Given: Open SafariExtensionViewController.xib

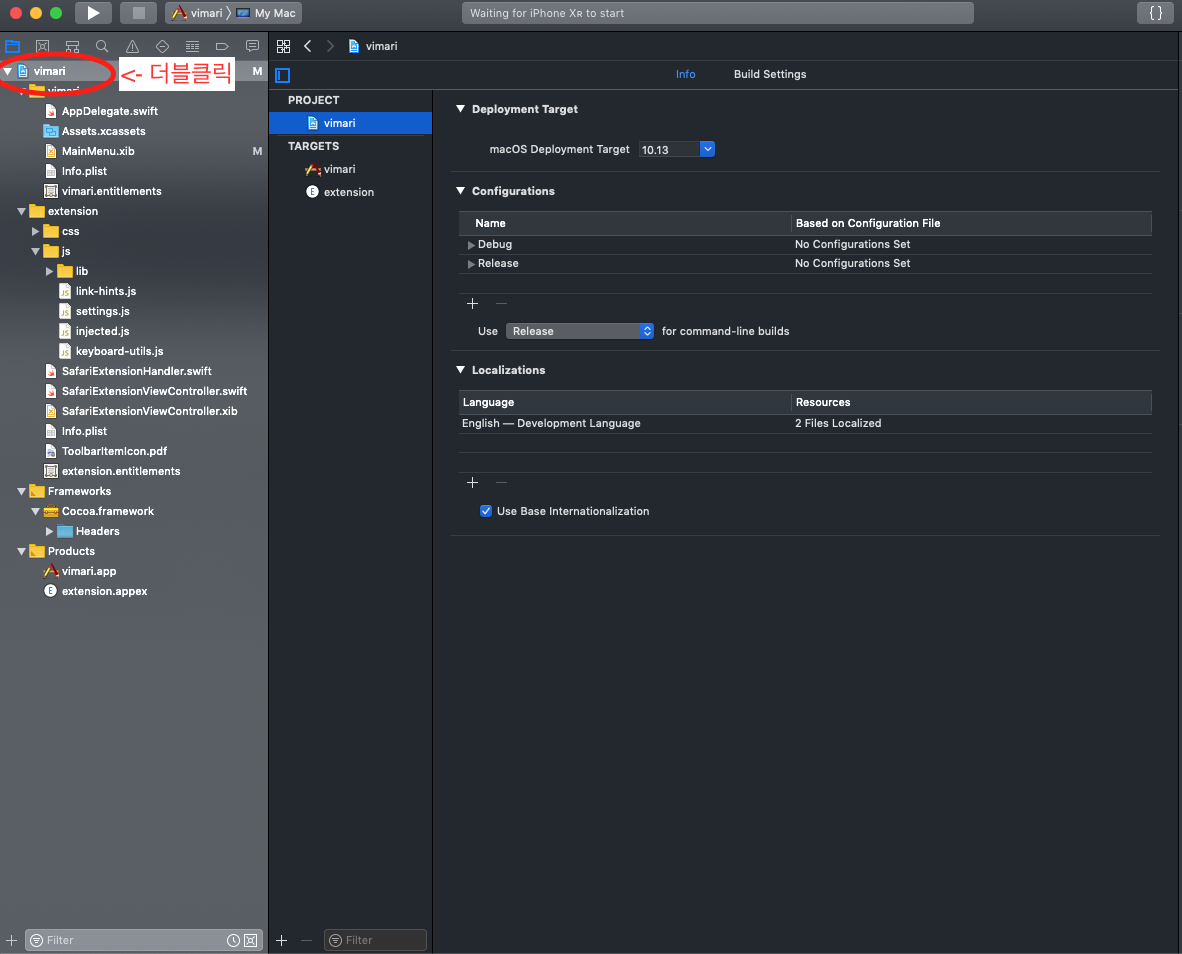Looking at the screenshot, I should (149, 411).
